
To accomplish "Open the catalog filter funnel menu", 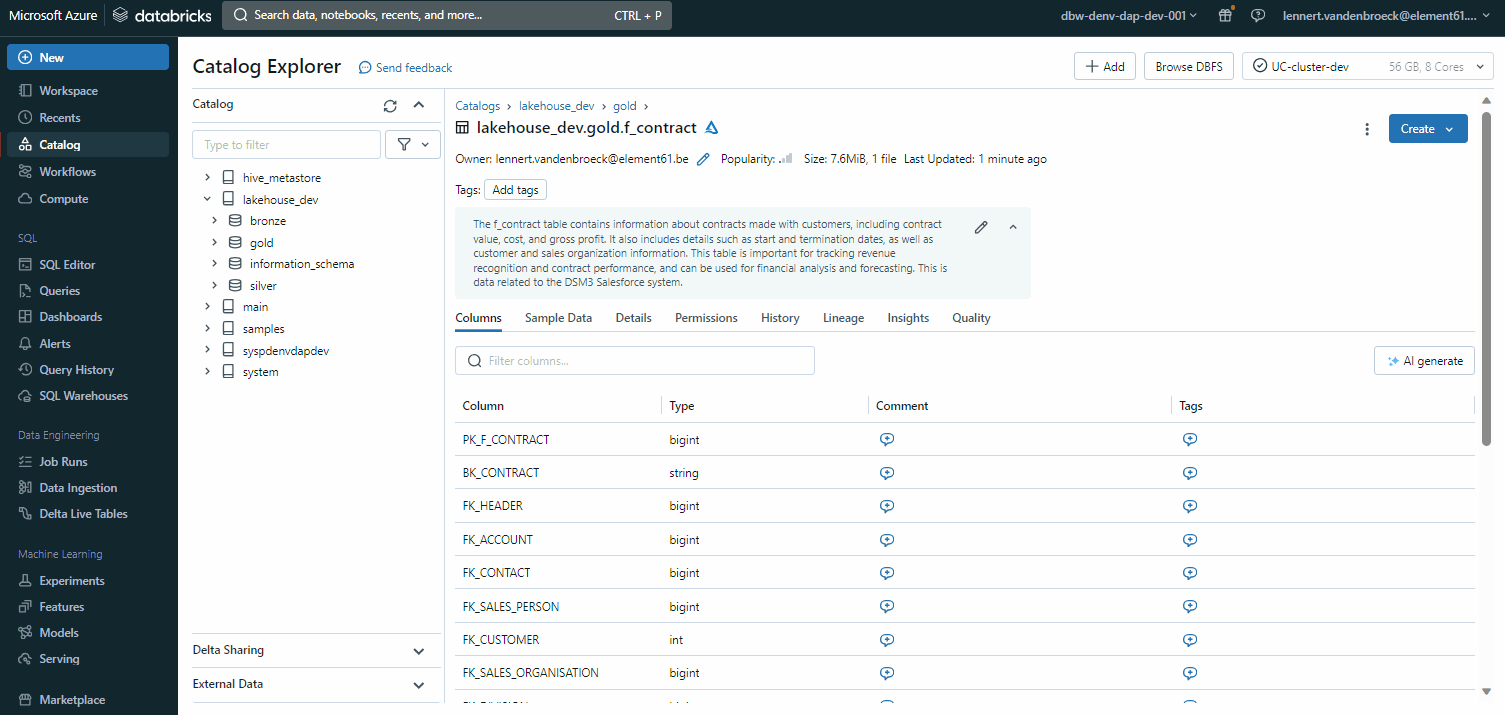I will click(x=412, y=145).
